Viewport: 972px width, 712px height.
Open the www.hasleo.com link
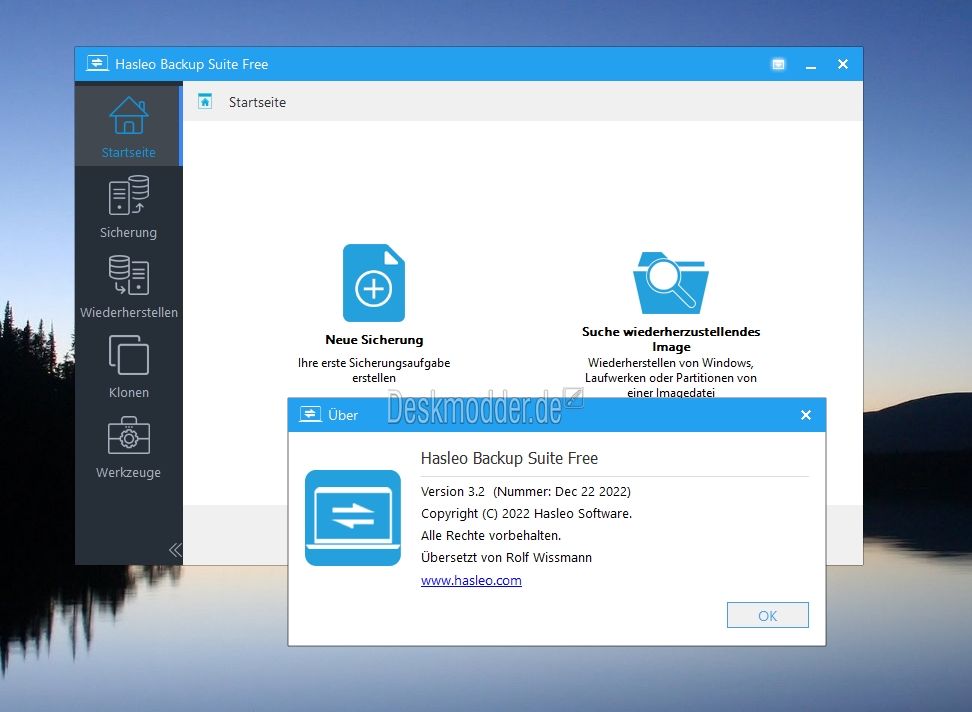click(471, 581)
